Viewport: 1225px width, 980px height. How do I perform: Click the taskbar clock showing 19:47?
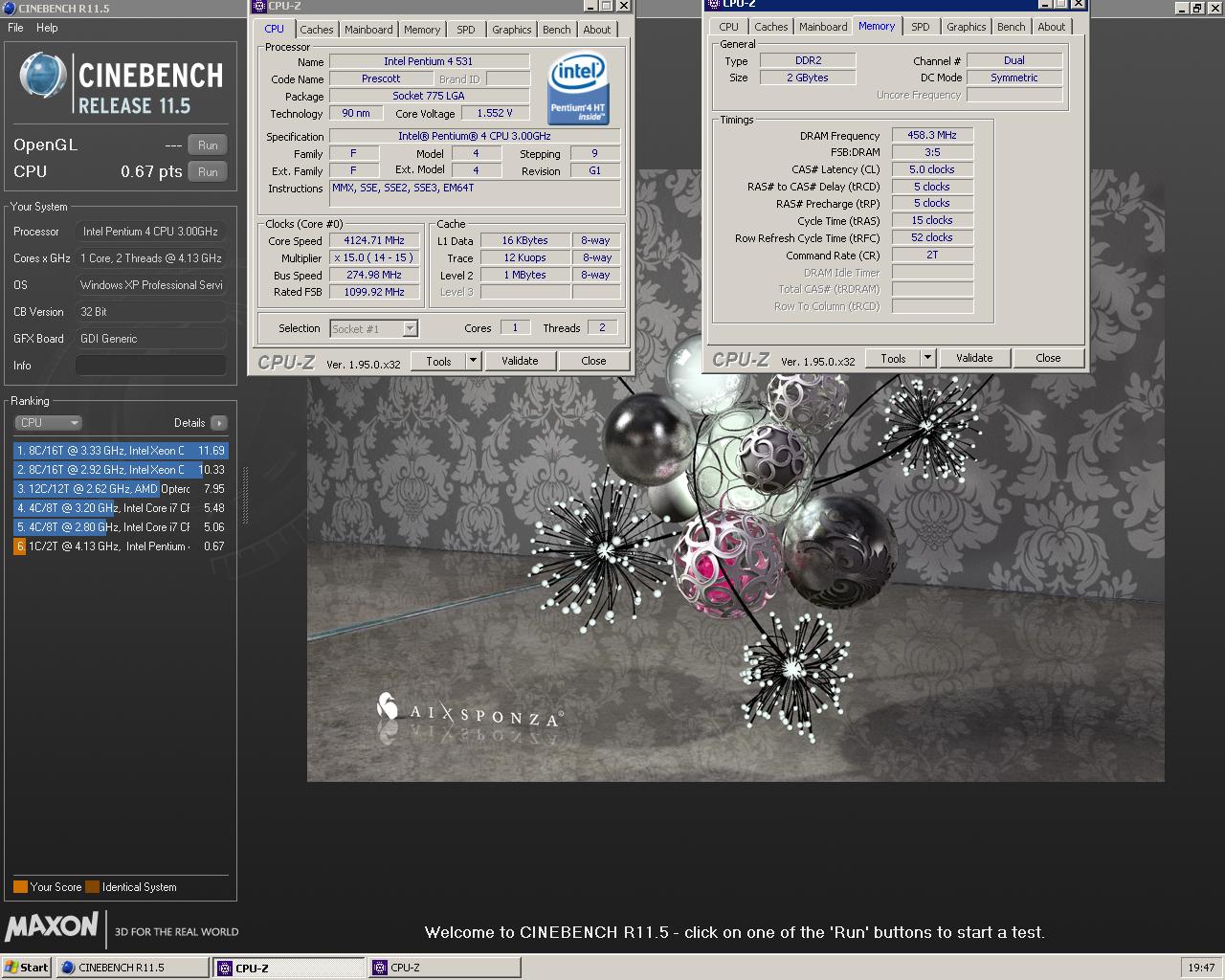(1201, 968)
